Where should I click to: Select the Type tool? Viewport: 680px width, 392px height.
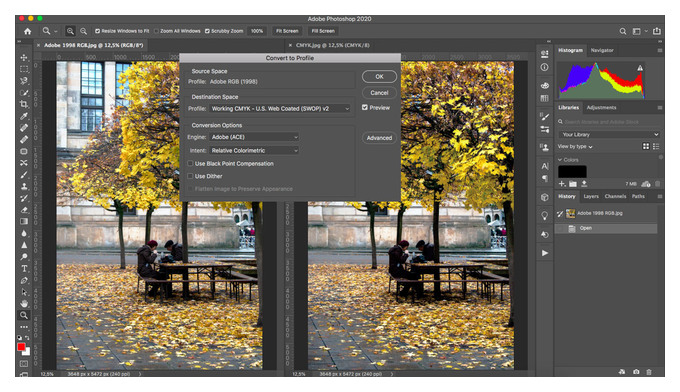[24, 268]
